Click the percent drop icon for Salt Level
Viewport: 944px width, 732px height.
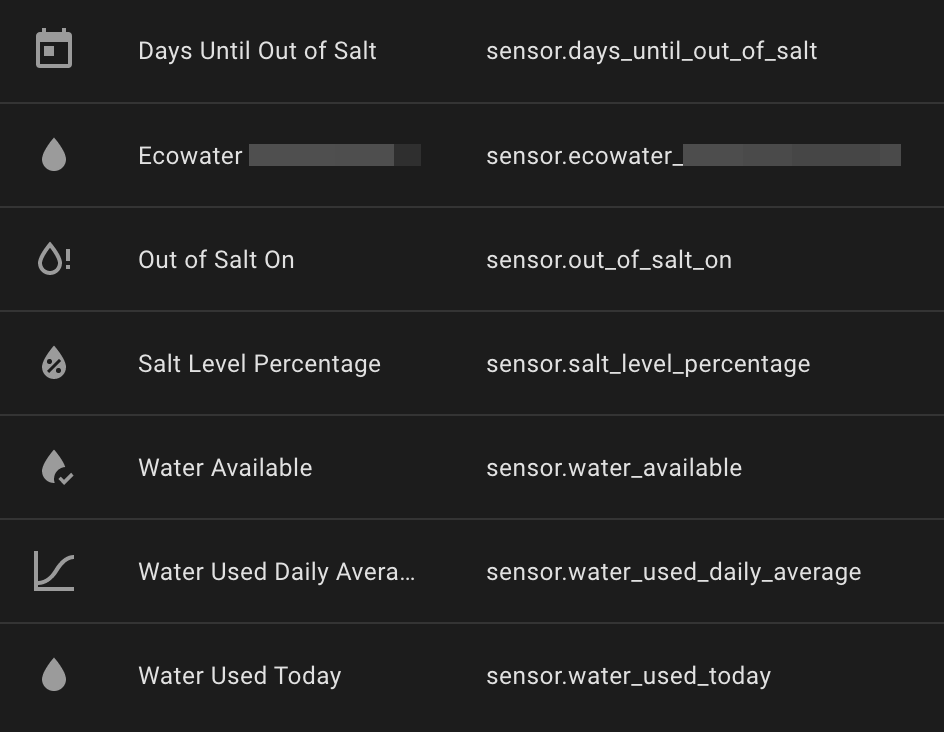[x=54, y=363]
